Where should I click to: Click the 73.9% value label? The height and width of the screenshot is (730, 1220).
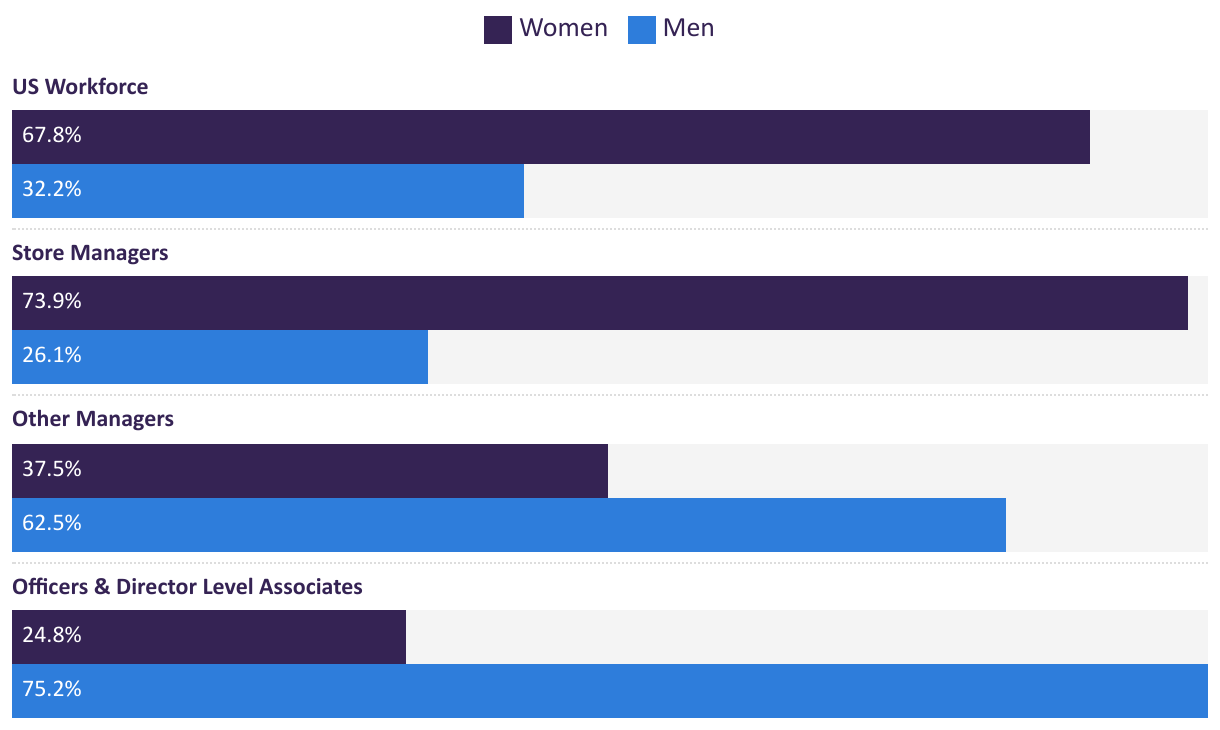pyautogui.click(x=52, y=302)
